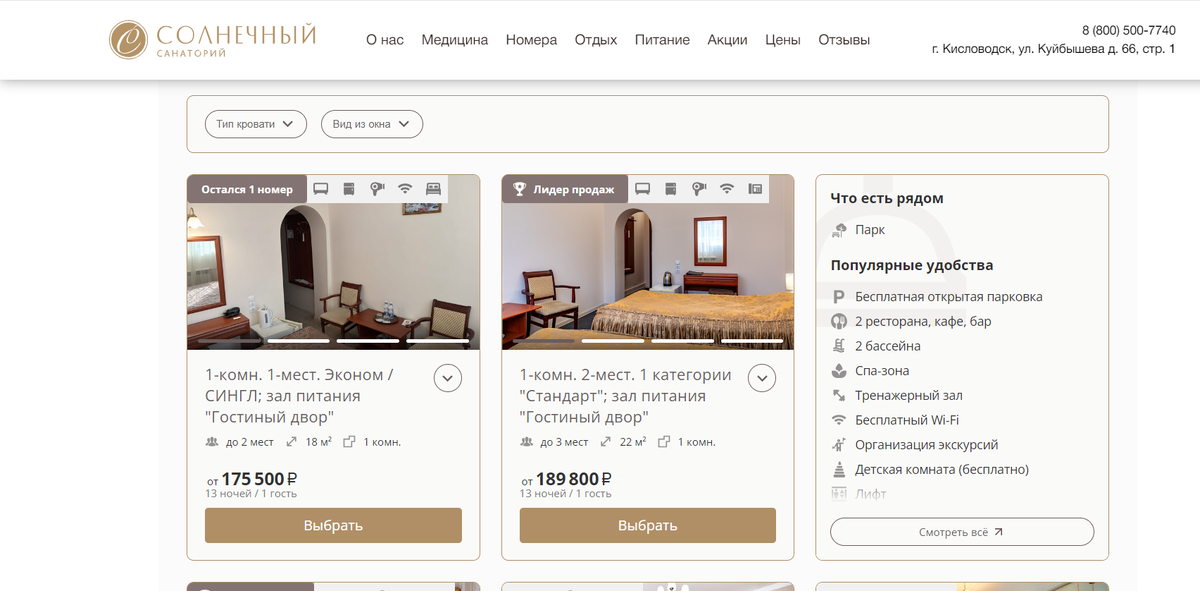Click Wi-Fi icon beside Бесплатный Wi-Fi

[x=839, y=420]
